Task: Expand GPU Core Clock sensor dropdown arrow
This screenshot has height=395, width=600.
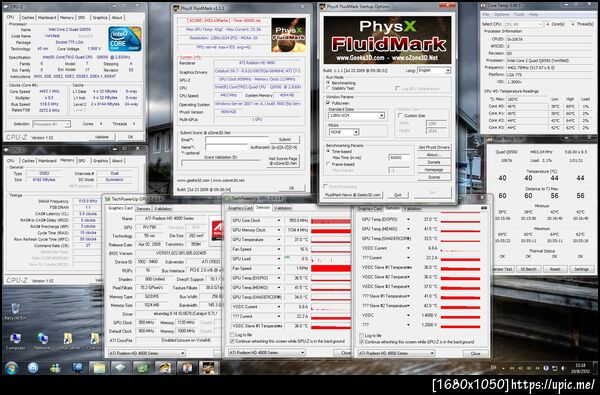Action: [x=279, y=220]
